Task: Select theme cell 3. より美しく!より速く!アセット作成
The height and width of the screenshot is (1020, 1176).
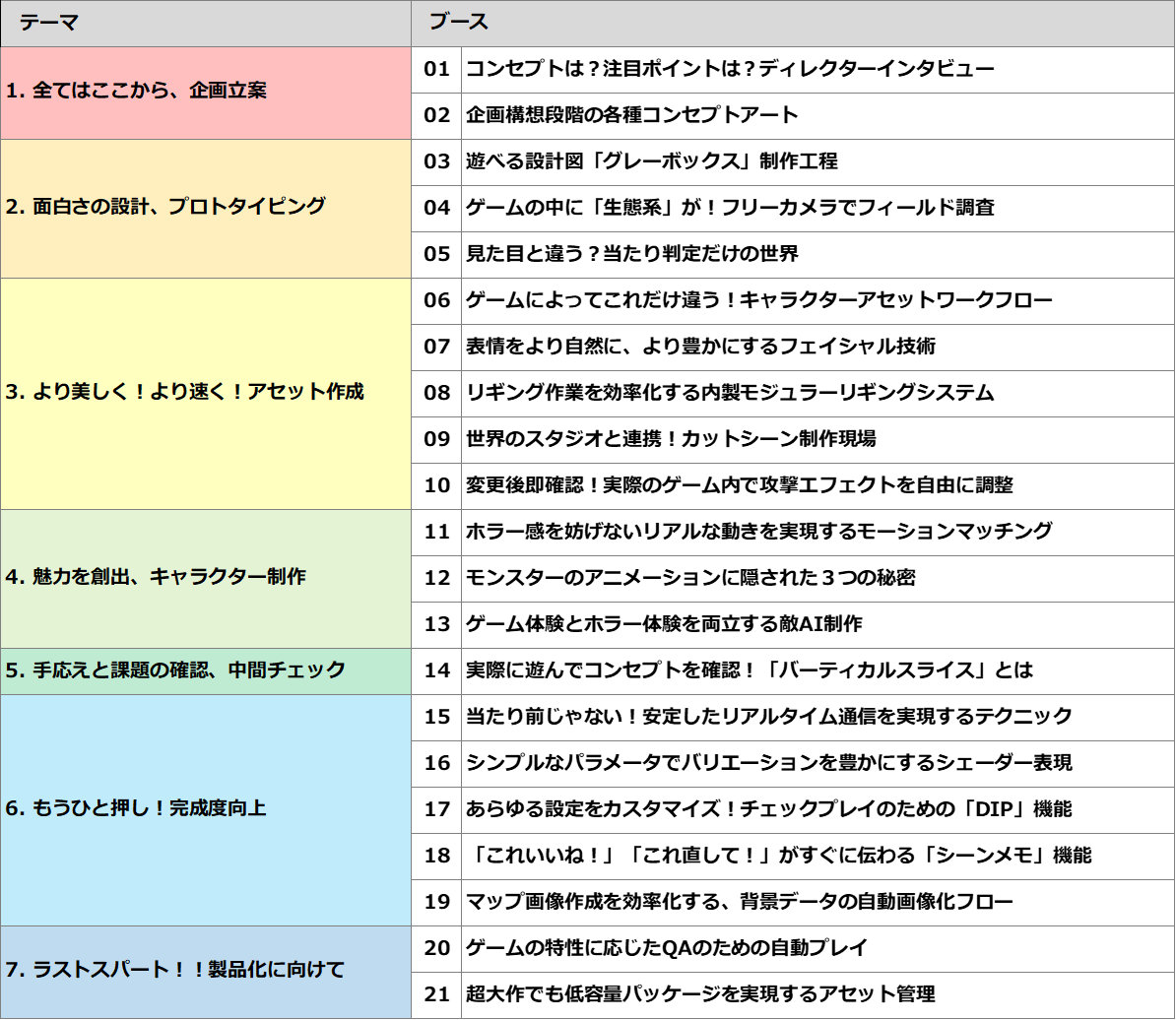Action: pos(206,394)
